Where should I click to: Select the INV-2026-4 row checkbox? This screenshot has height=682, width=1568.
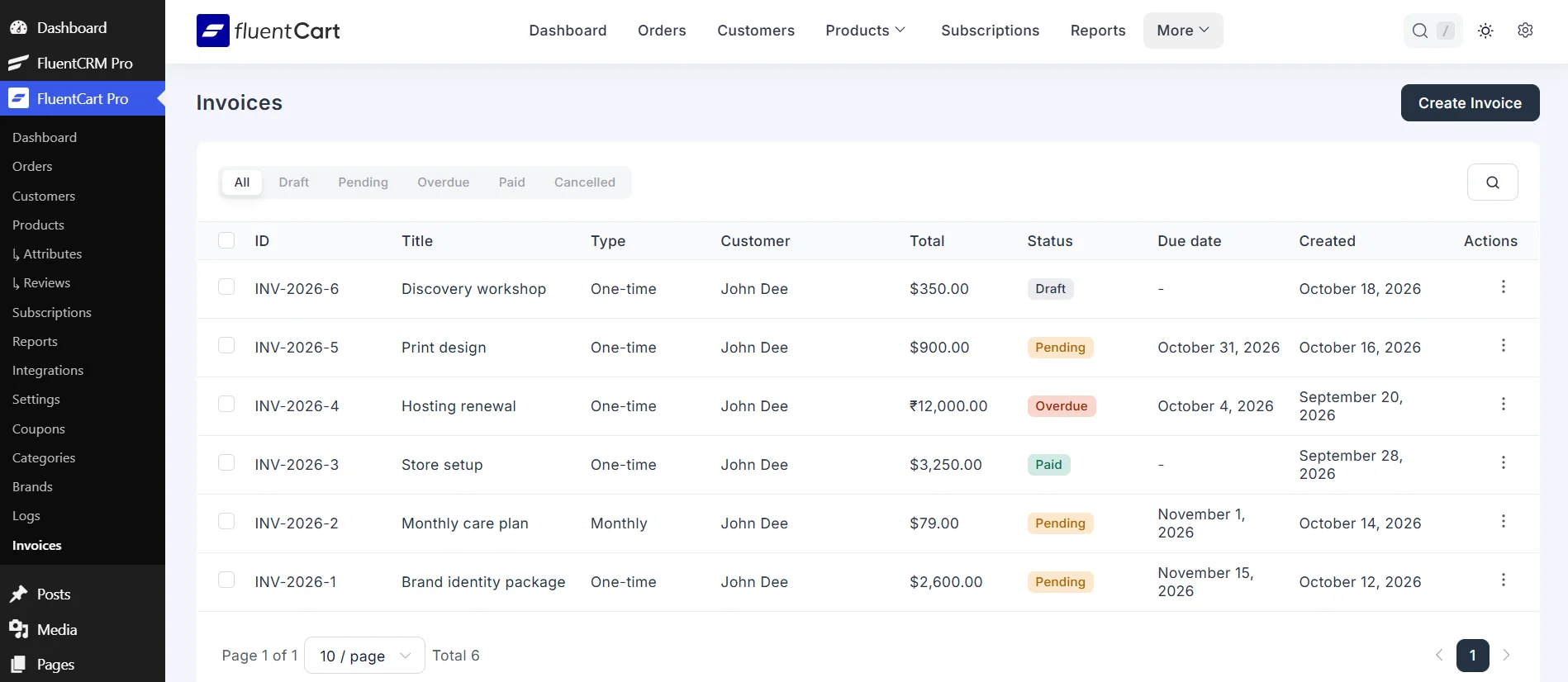[226, 404]
